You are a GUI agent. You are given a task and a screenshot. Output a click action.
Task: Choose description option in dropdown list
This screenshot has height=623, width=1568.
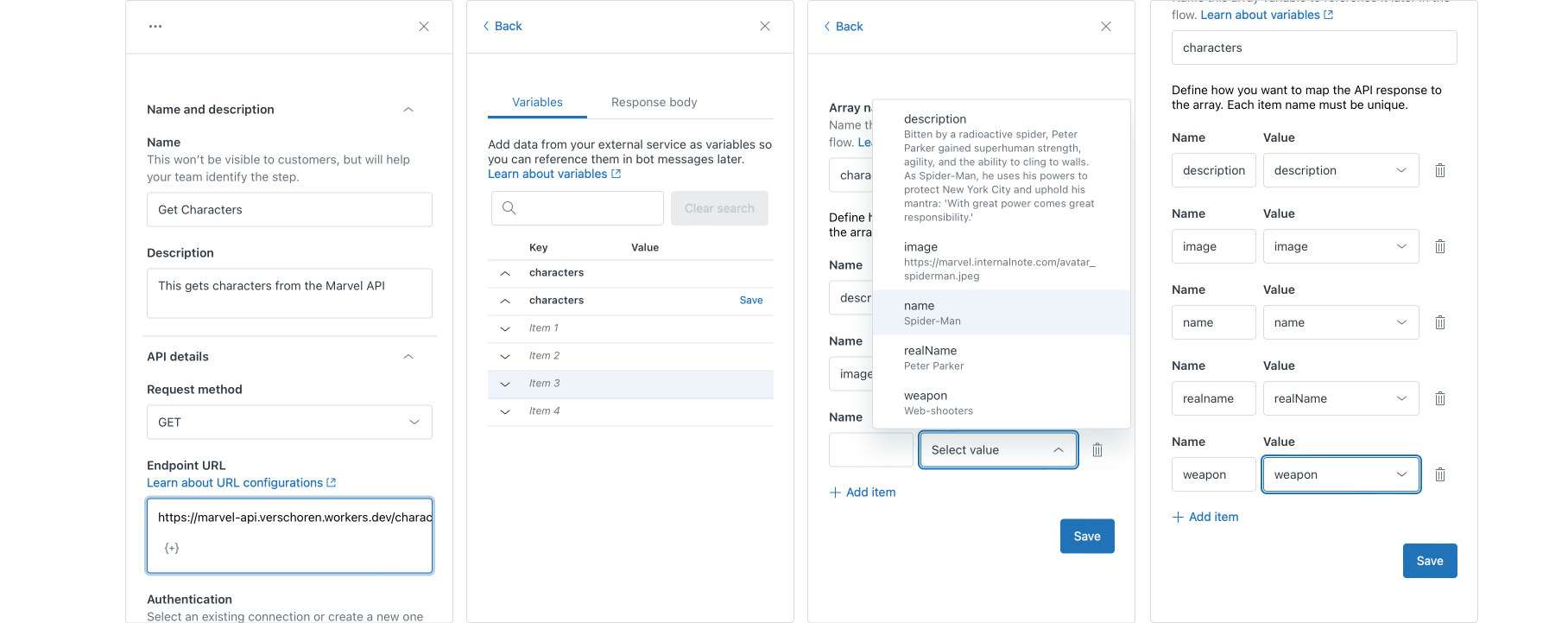pyautogui.click(x=1002, y=168)
